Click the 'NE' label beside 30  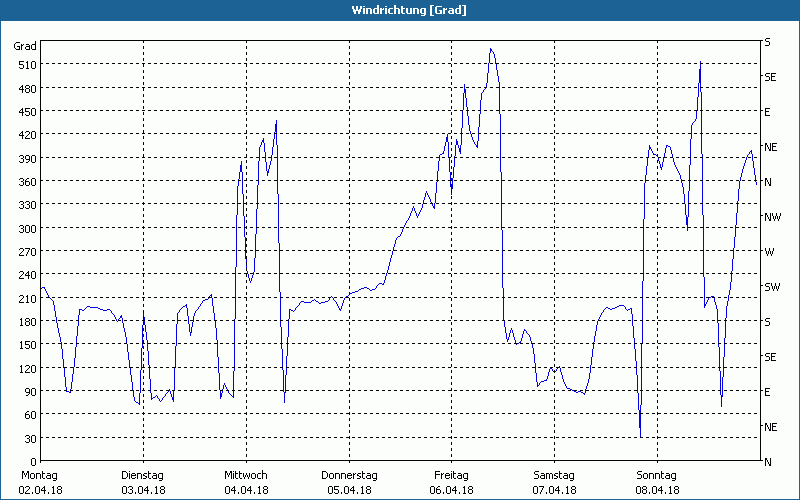pos(770,427)
